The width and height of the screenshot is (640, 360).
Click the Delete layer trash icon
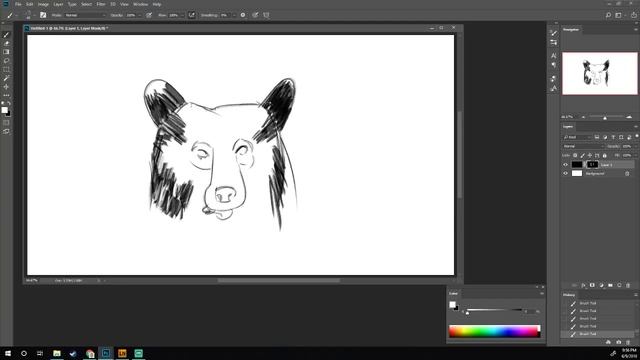pos(628,285)
